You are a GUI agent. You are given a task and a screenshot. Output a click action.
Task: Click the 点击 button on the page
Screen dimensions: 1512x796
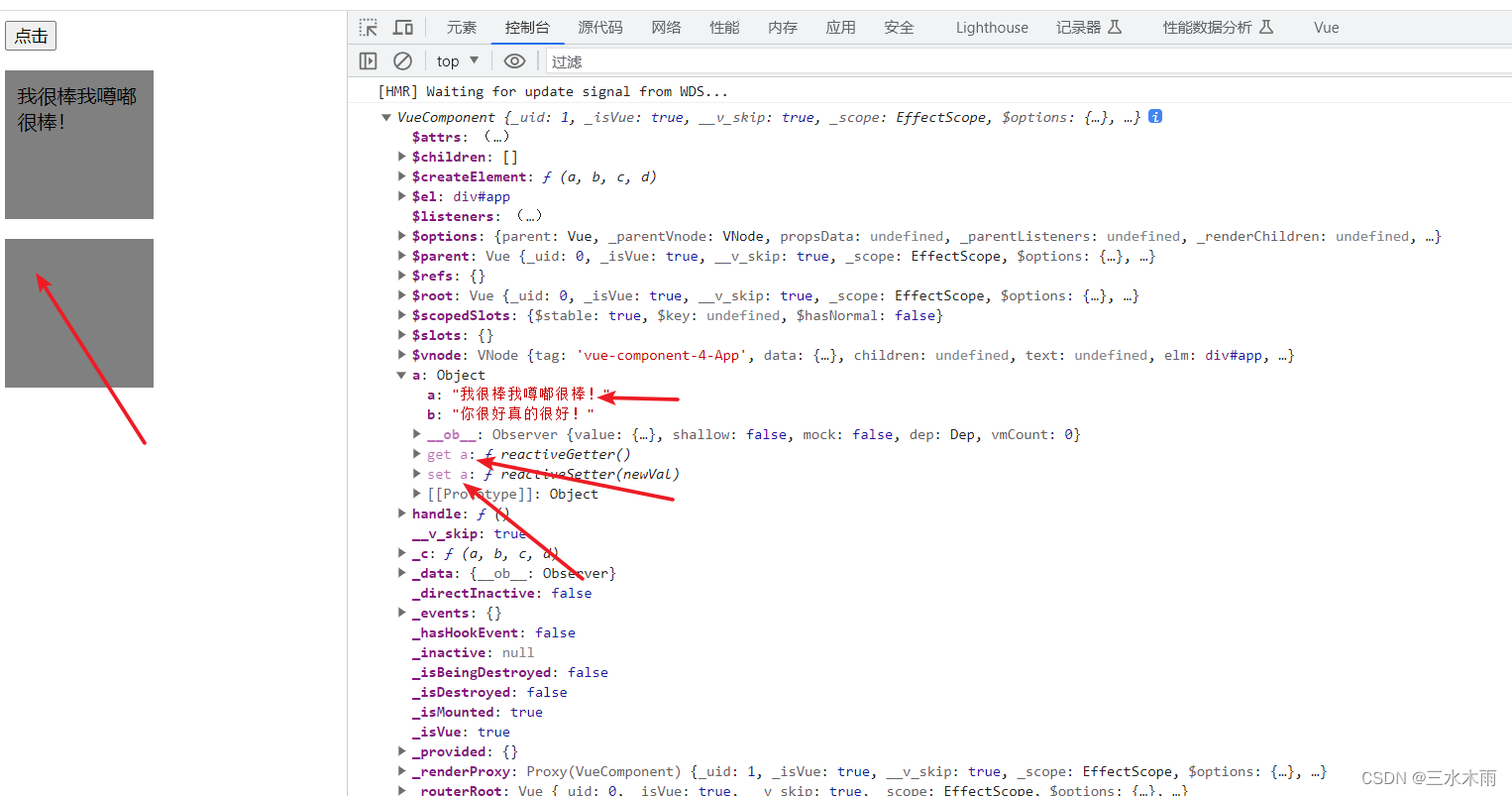coord(30,35)
